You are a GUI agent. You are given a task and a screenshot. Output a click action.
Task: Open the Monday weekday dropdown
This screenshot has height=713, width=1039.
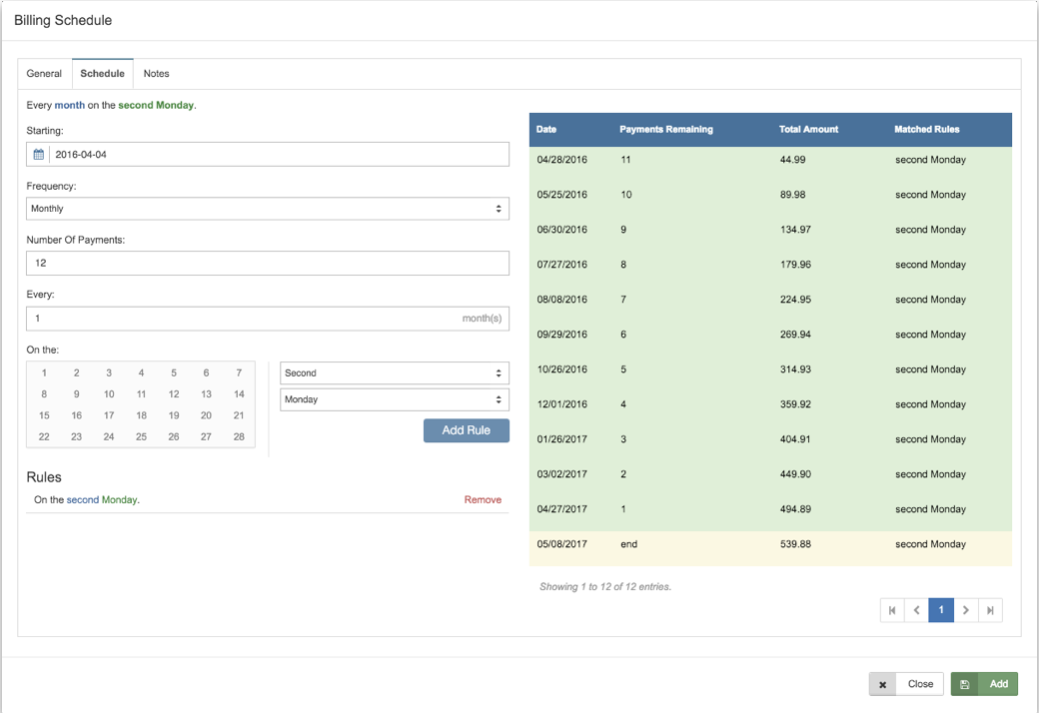pos(394,399)
